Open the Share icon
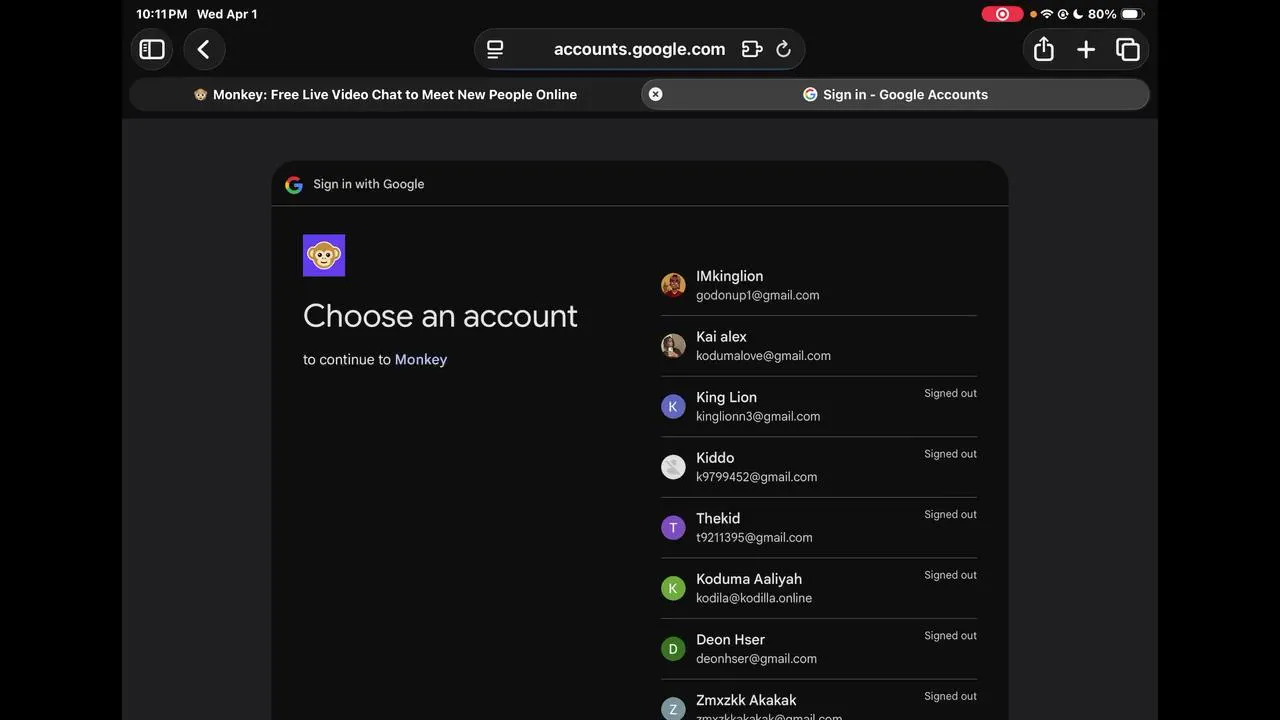The width and height of the screenshot is (1280, 720). [x=1044, y=49]
